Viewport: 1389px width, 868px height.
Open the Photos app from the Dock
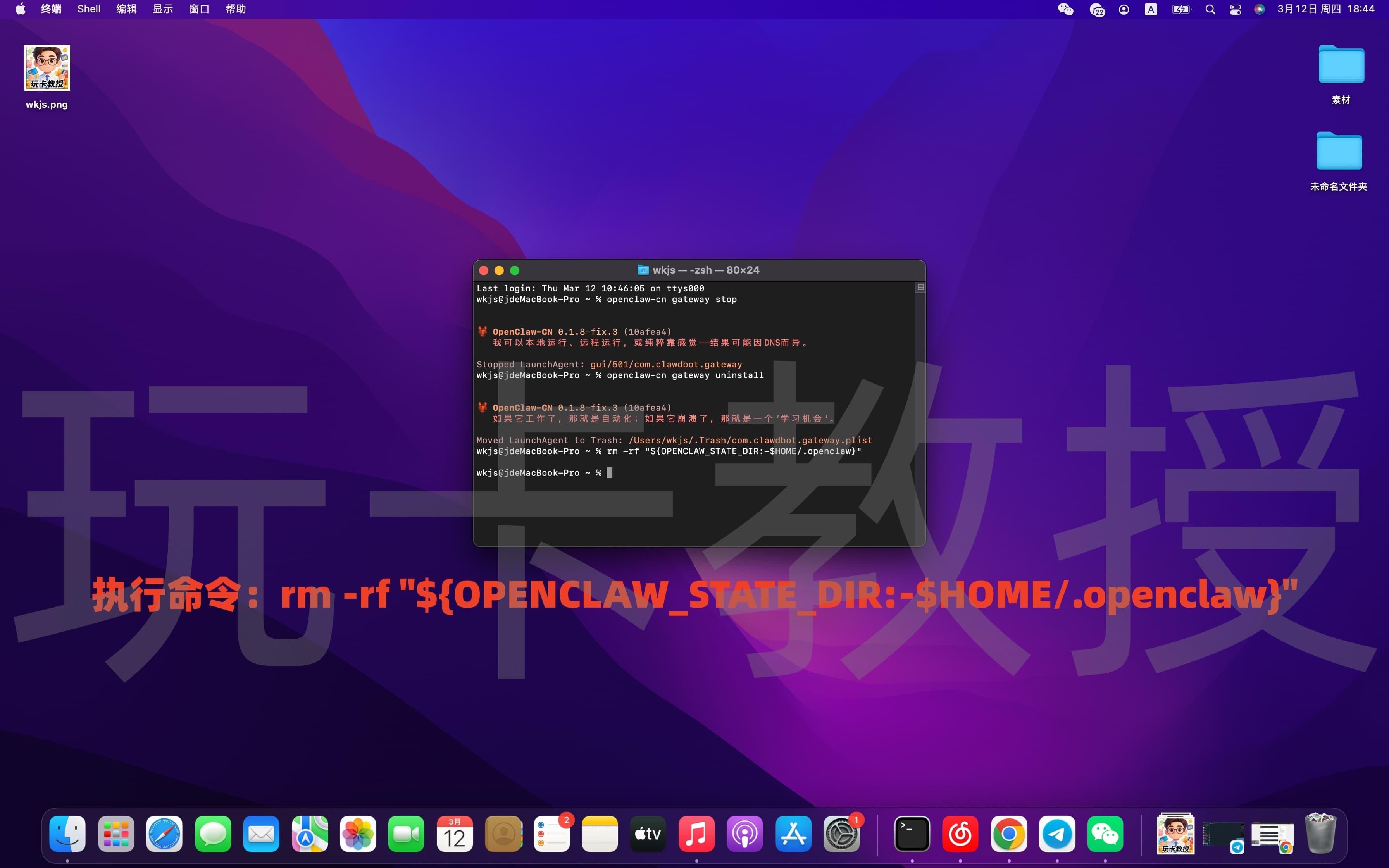coord(358,834)
